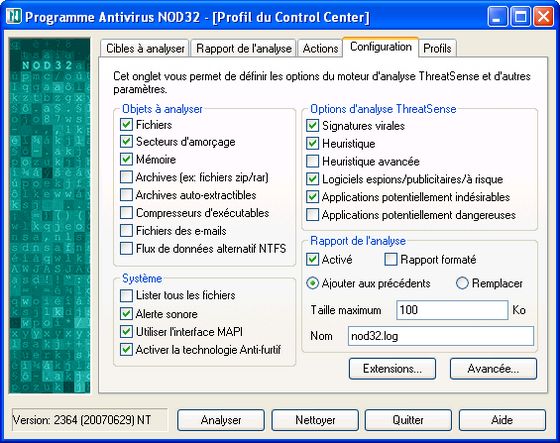Enable Archives auto-extractibles checkbox
The height and width of the screenshot is (443, 560).
pos(126,195)
